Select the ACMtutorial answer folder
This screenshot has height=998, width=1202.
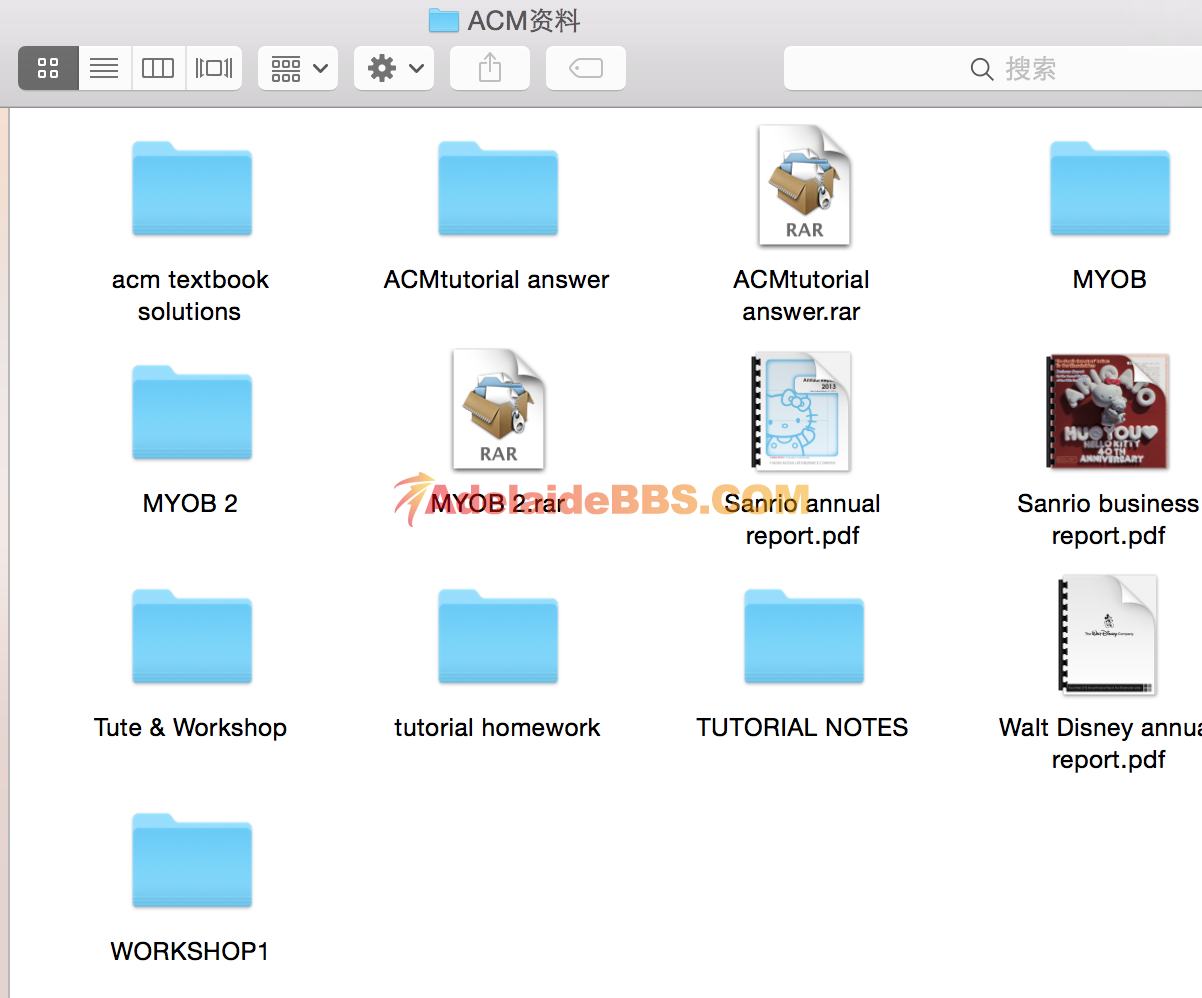[497, 189]
